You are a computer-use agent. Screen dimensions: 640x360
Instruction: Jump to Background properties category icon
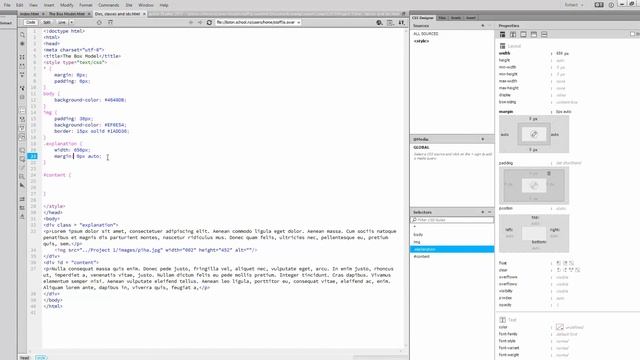tap(534, 35)
